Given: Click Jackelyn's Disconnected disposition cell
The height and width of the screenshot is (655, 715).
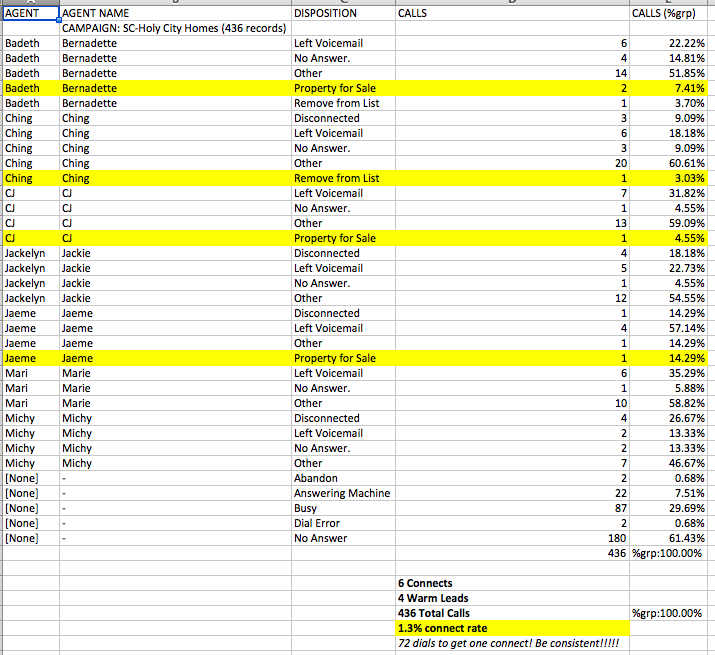Looking at the screenshot, I should coord(343,253).
